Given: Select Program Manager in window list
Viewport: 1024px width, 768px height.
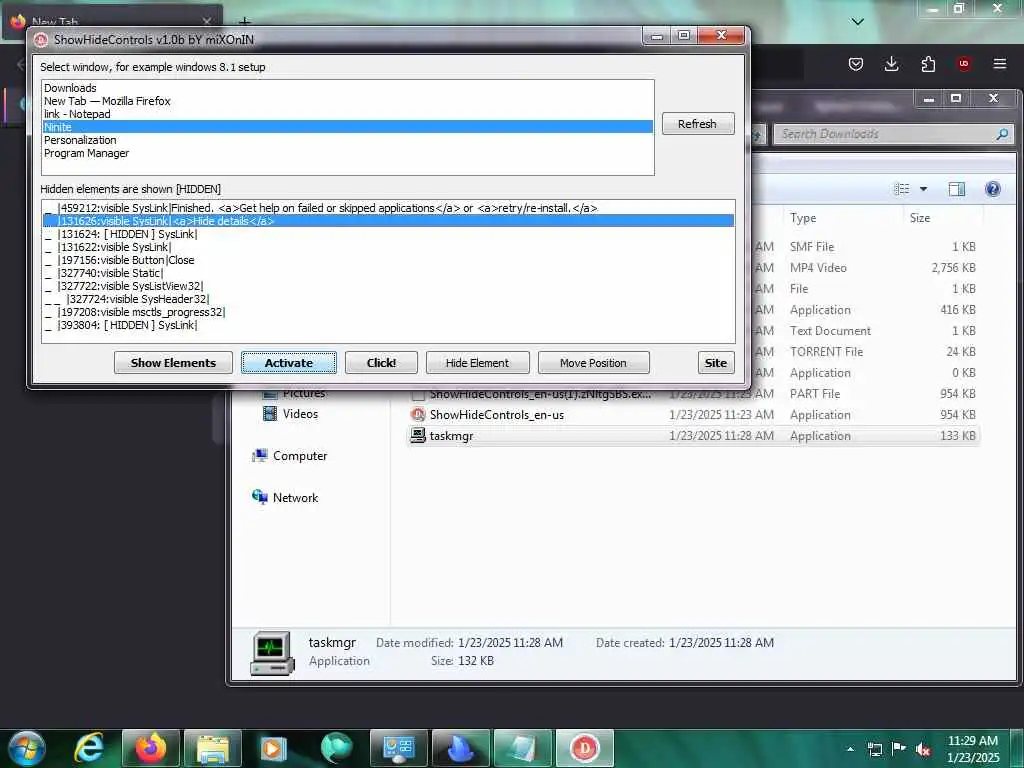Looking at the screenshot, I should 347,153.
